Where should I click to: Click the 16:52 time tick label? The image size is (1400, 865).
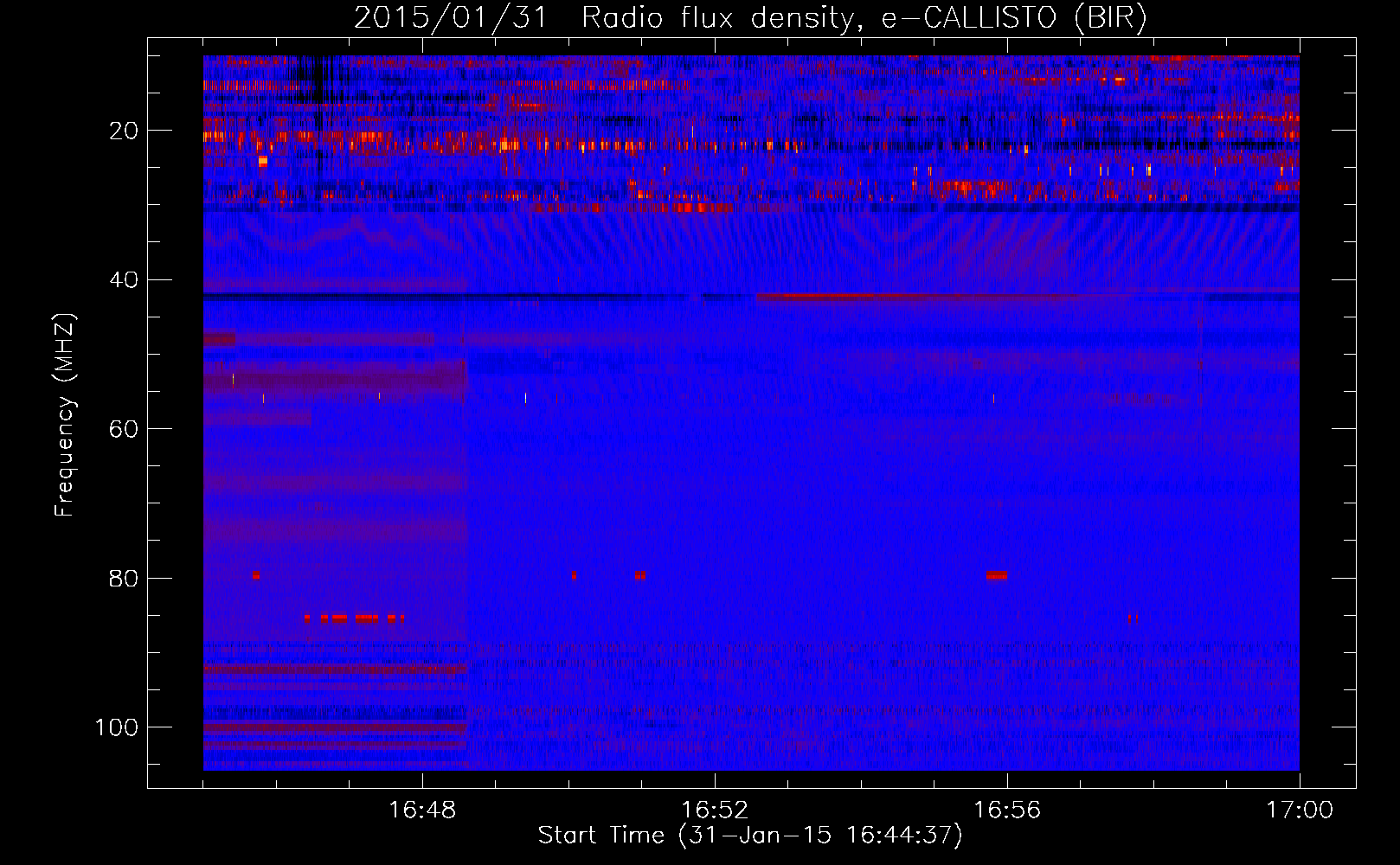715,810
